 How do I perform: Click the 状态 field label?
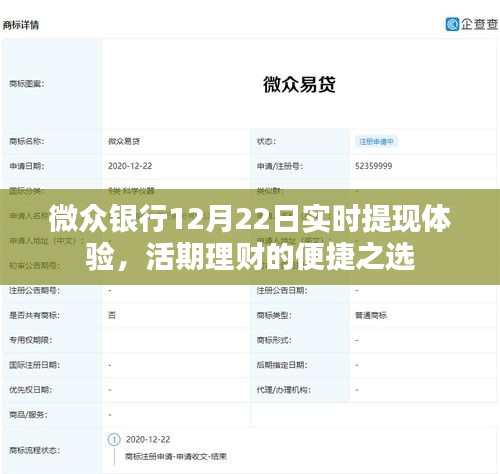point(266,141)
